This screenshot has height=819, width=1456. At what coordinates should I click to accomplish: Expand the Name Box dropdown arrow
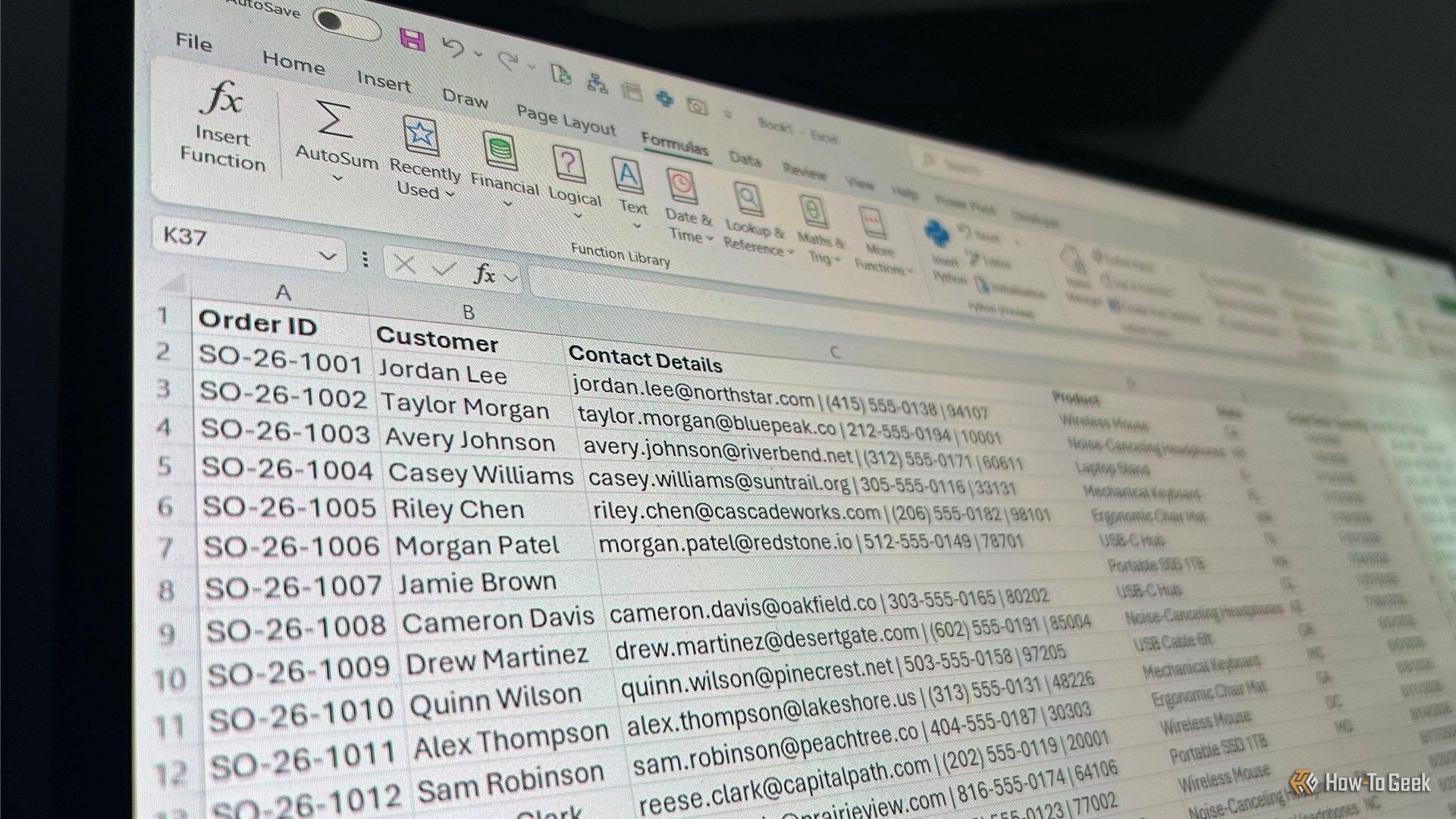coord(328,256)
